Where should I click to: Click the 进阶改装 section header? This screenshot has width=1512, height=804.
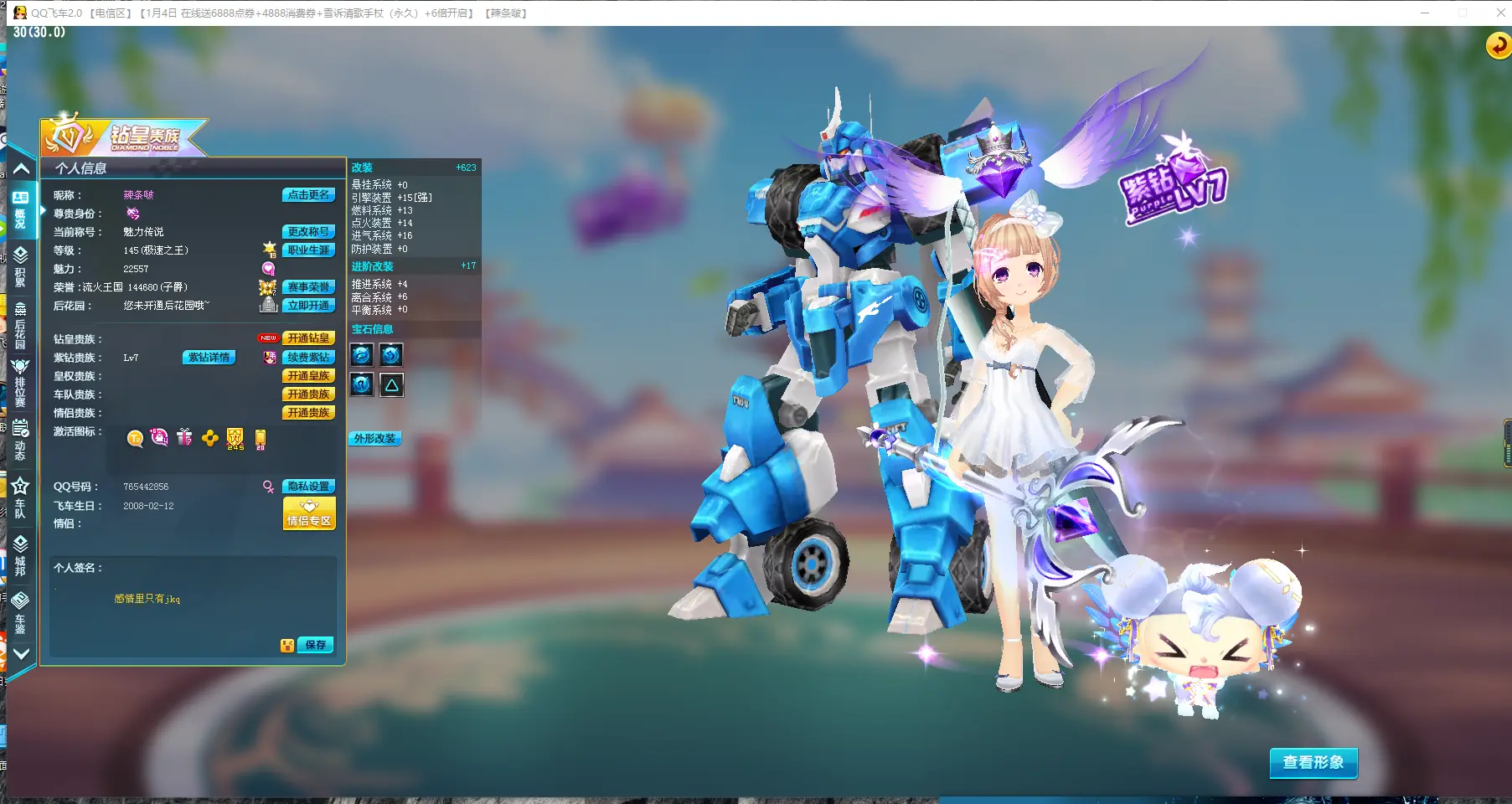click(x=372, y=266)
